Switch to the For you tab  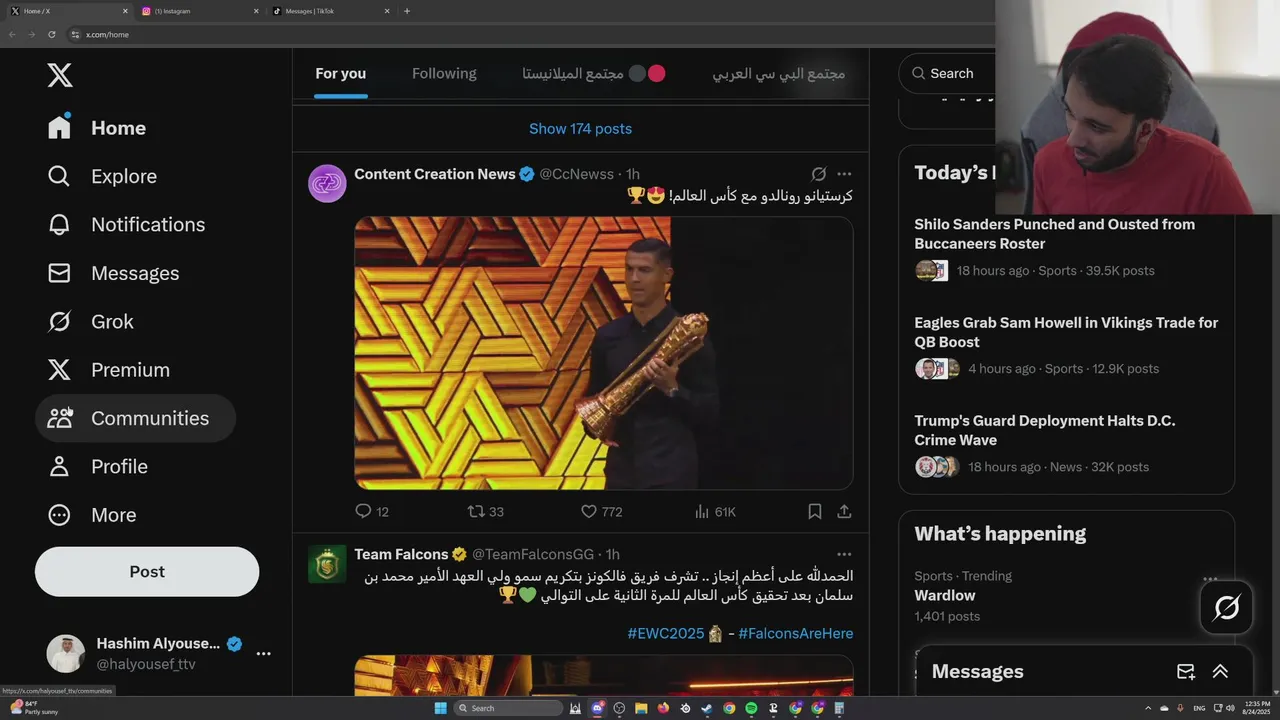pyautogui.click(x=340, y=74)
